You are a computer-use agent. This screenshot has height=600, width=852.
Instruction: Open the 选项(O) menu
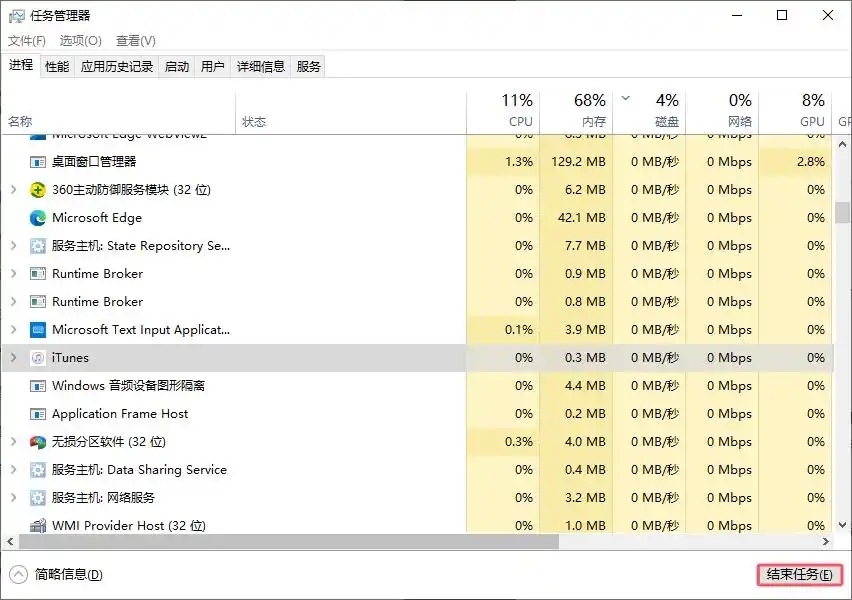(80, 41)
